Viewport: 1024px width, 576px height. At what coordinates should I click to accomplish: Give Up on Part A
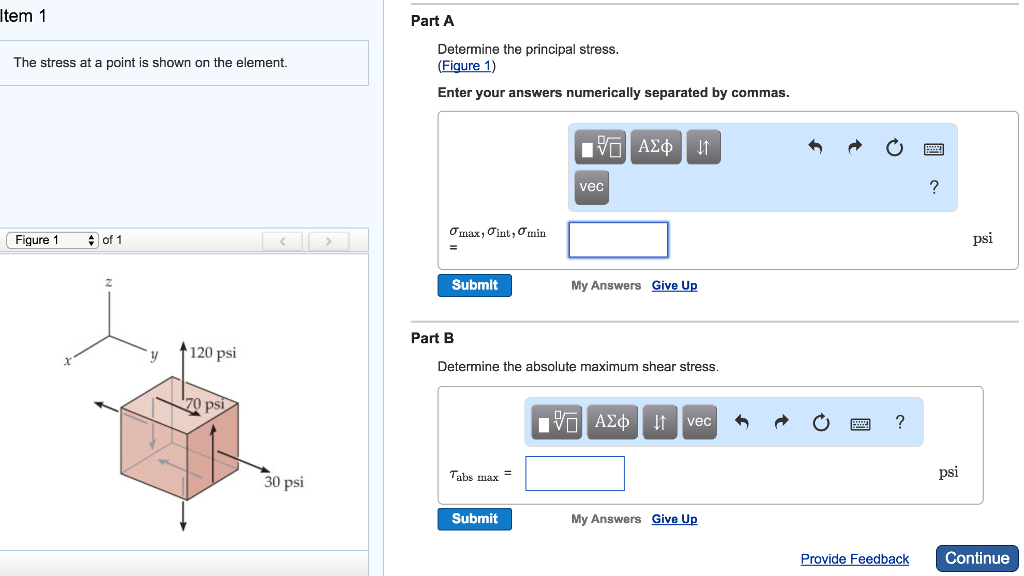click(674, 285)
